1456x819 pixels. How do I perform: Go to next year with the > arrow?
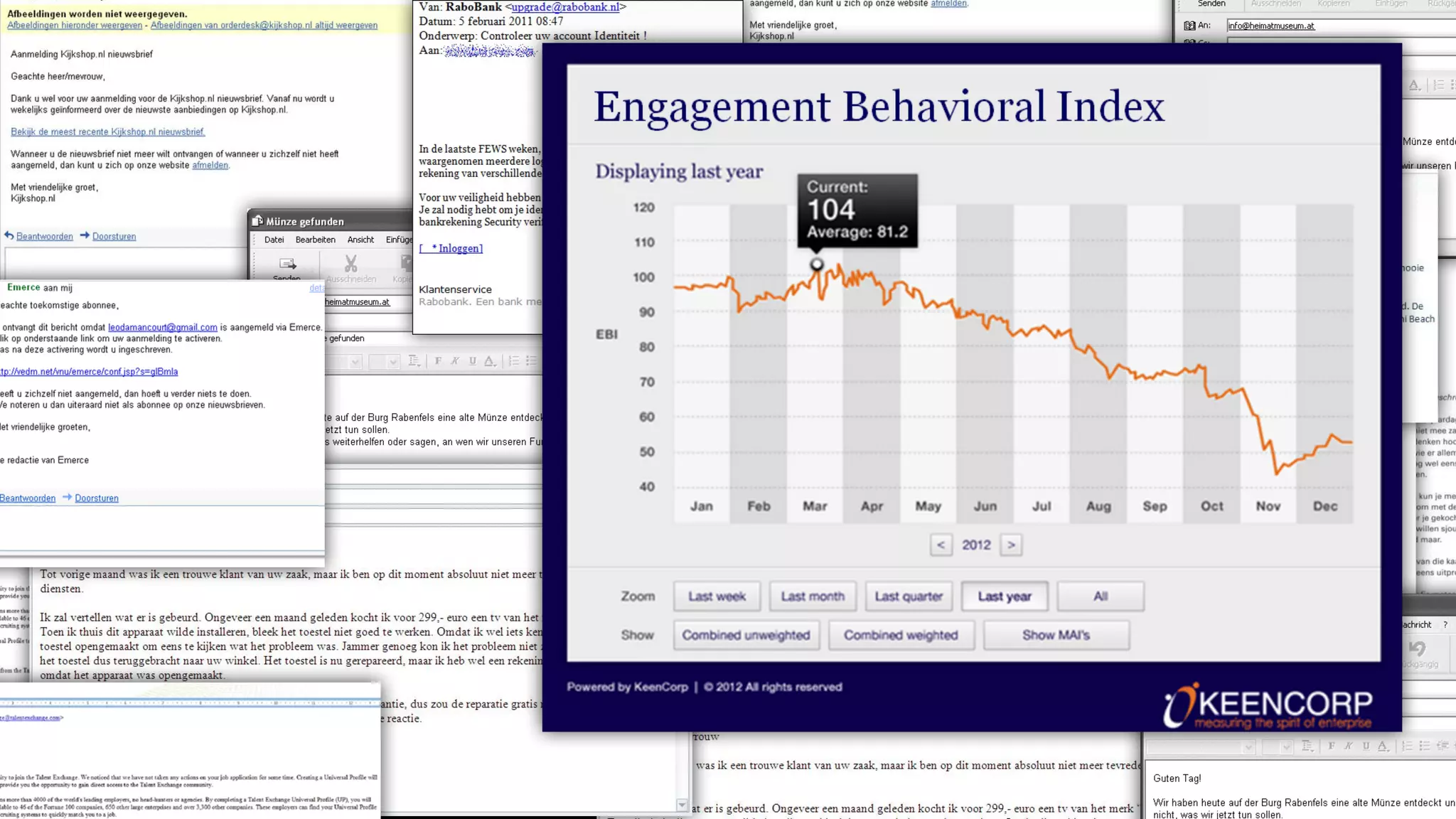tap(1011, 545)
